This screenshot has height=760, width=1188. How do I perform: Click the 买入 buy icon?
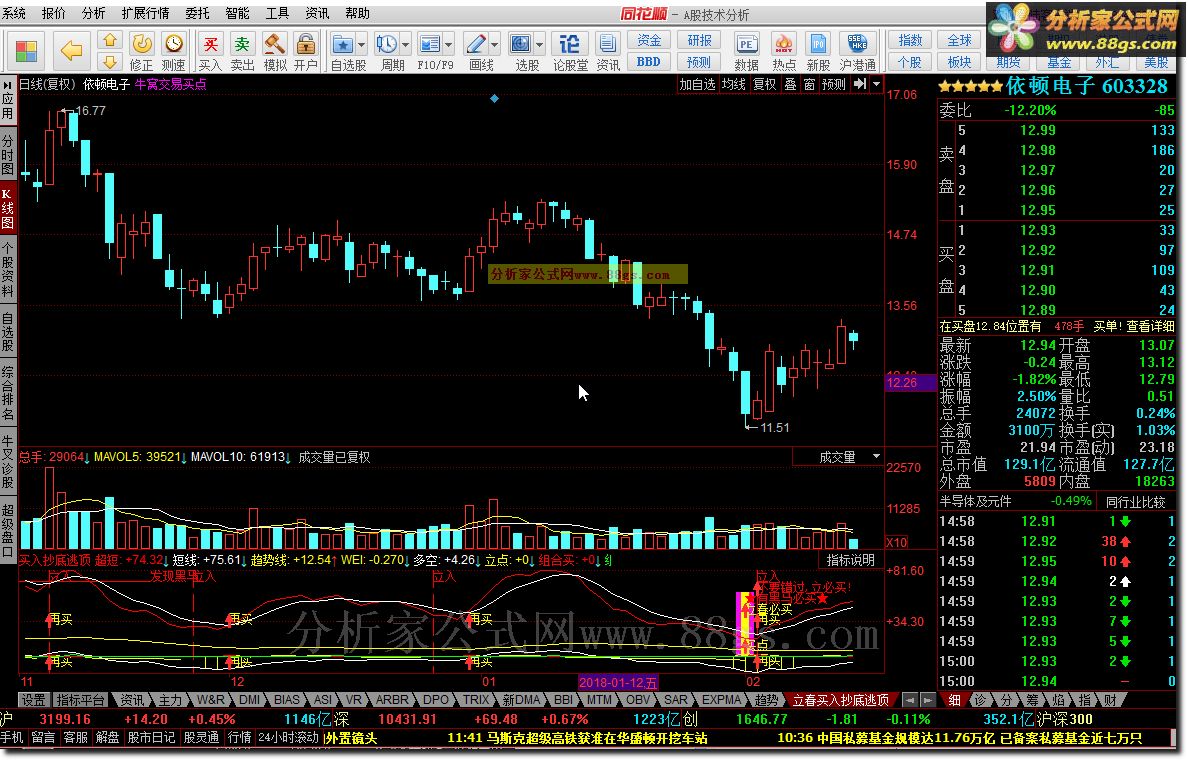point(211,52)
